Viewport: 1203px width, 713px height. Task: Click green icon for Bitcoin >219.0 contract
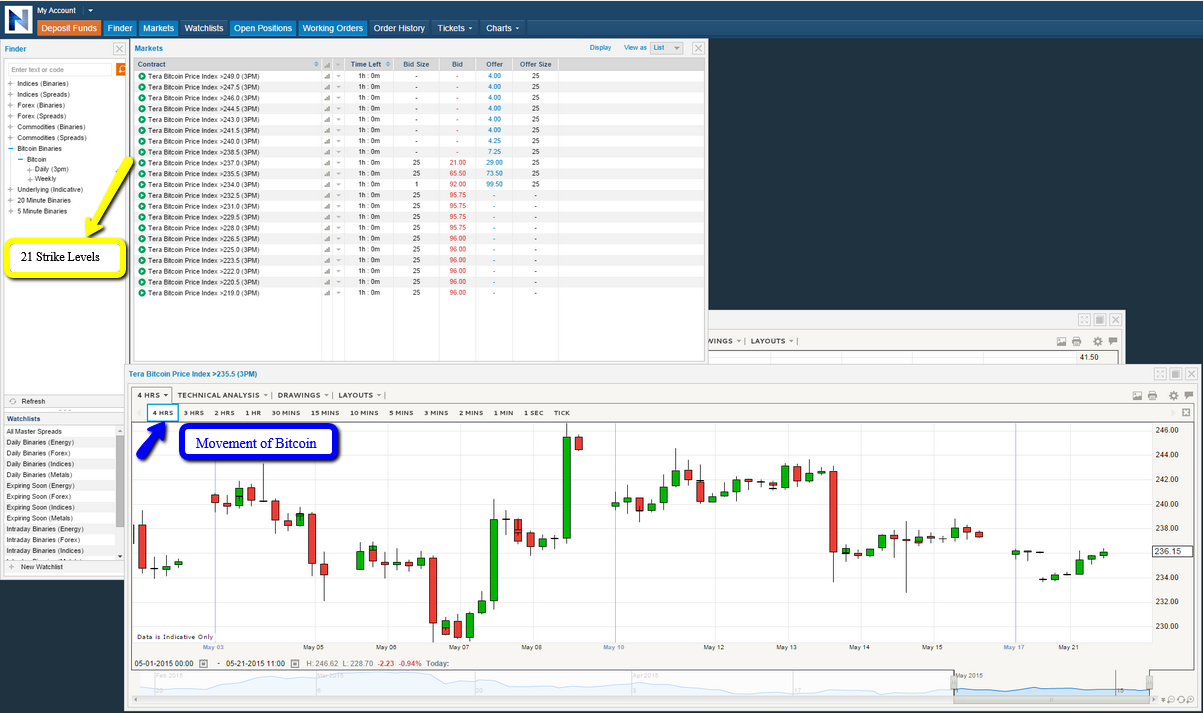(x=142, y=293)
